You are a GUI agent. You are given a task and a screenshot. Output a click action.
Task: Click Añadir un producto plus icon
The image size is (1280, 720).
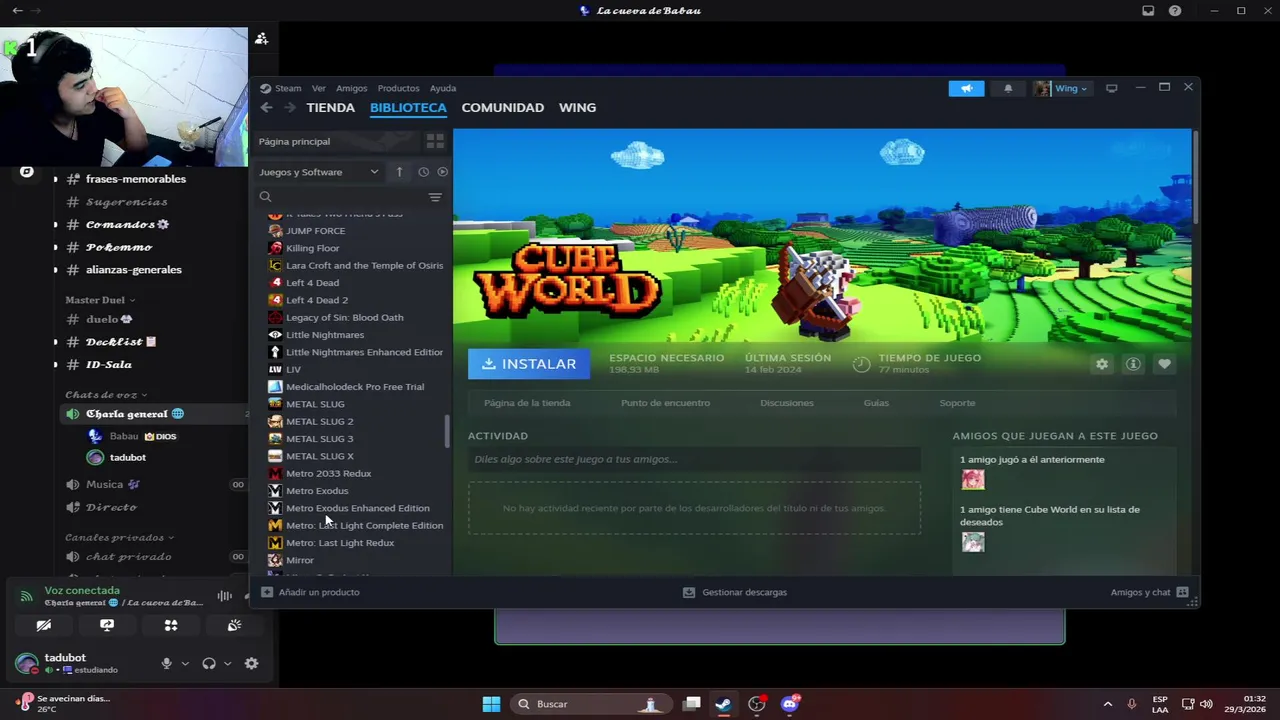coord(267,592)
